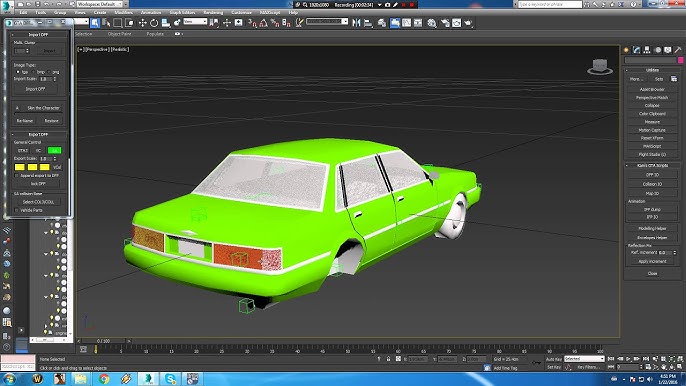Screen dimensions: 686x386
Task: Click the Align tool icon
Action: 368,23
